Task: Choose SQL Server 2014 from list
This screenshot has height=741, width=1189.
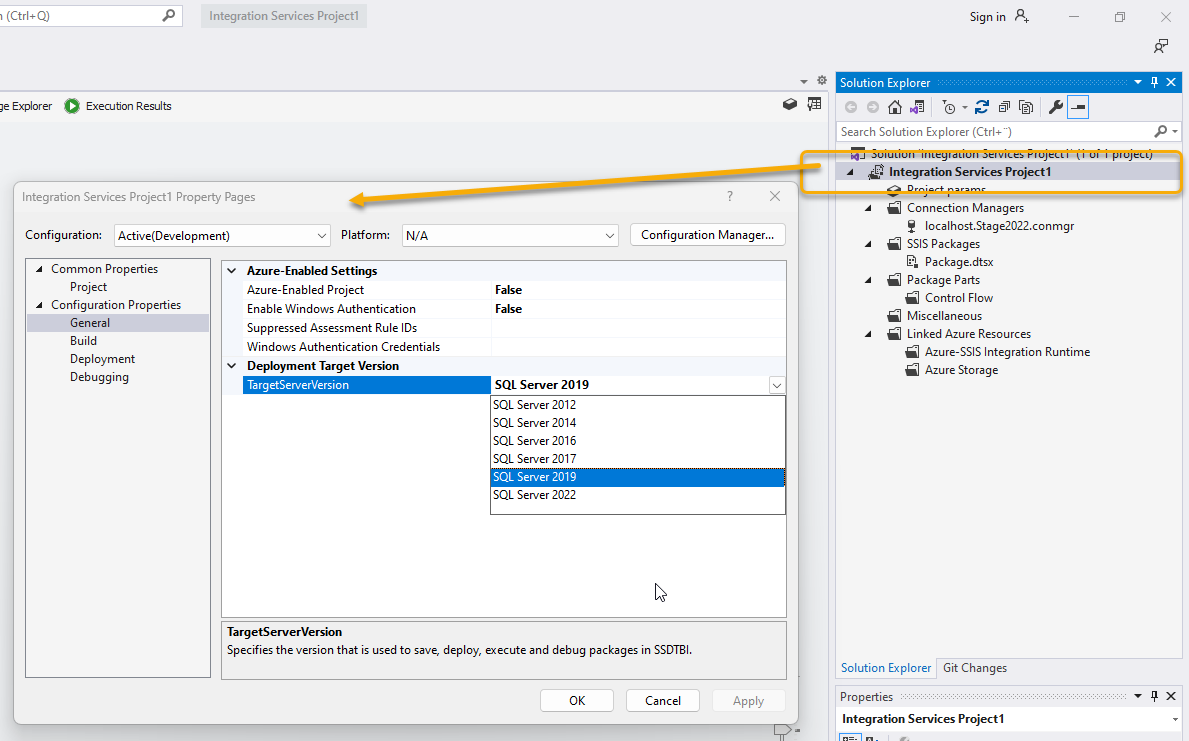Action: tap(638, 423)
